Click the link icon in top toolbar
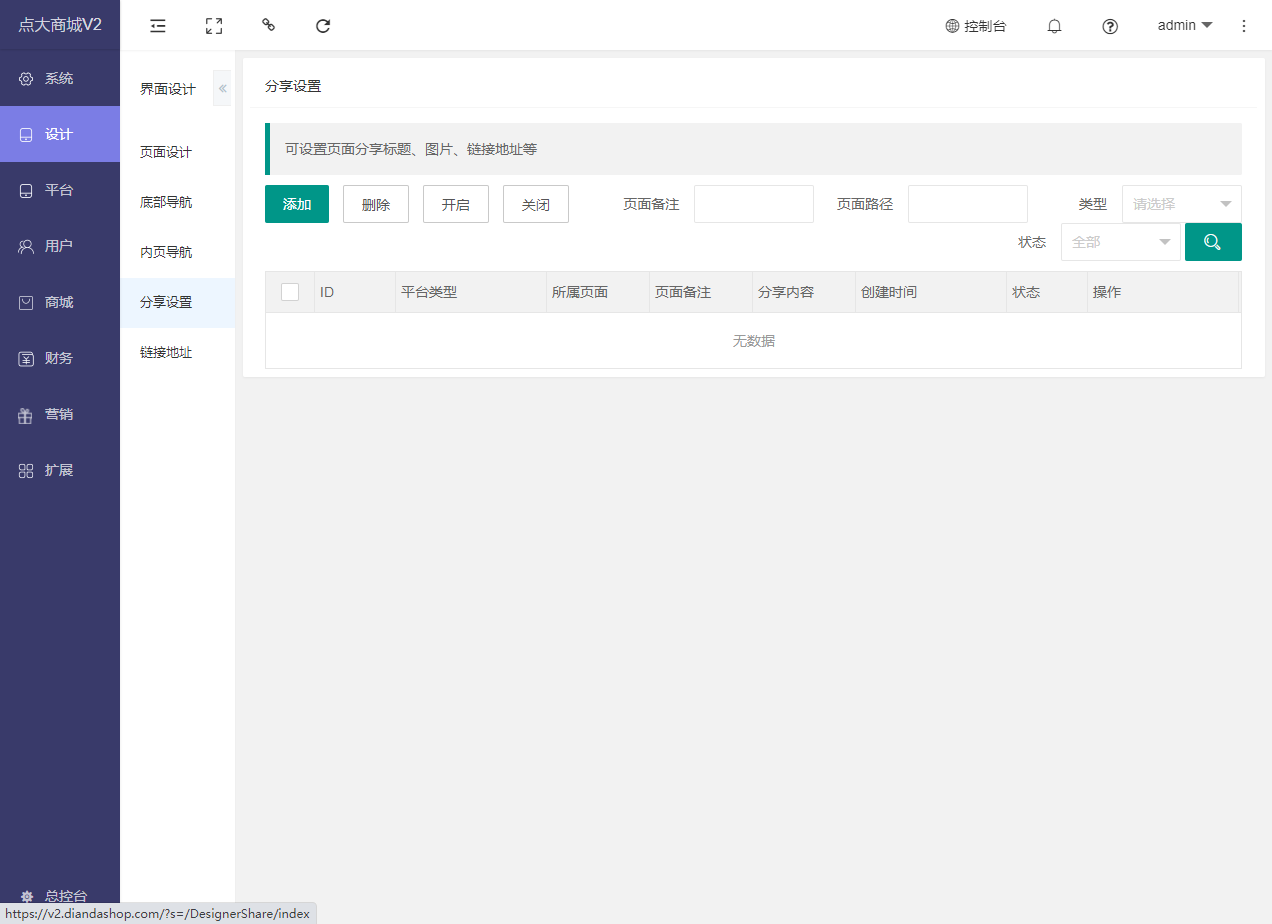The width and height of the screenshot is (1272, 924). 268,25
